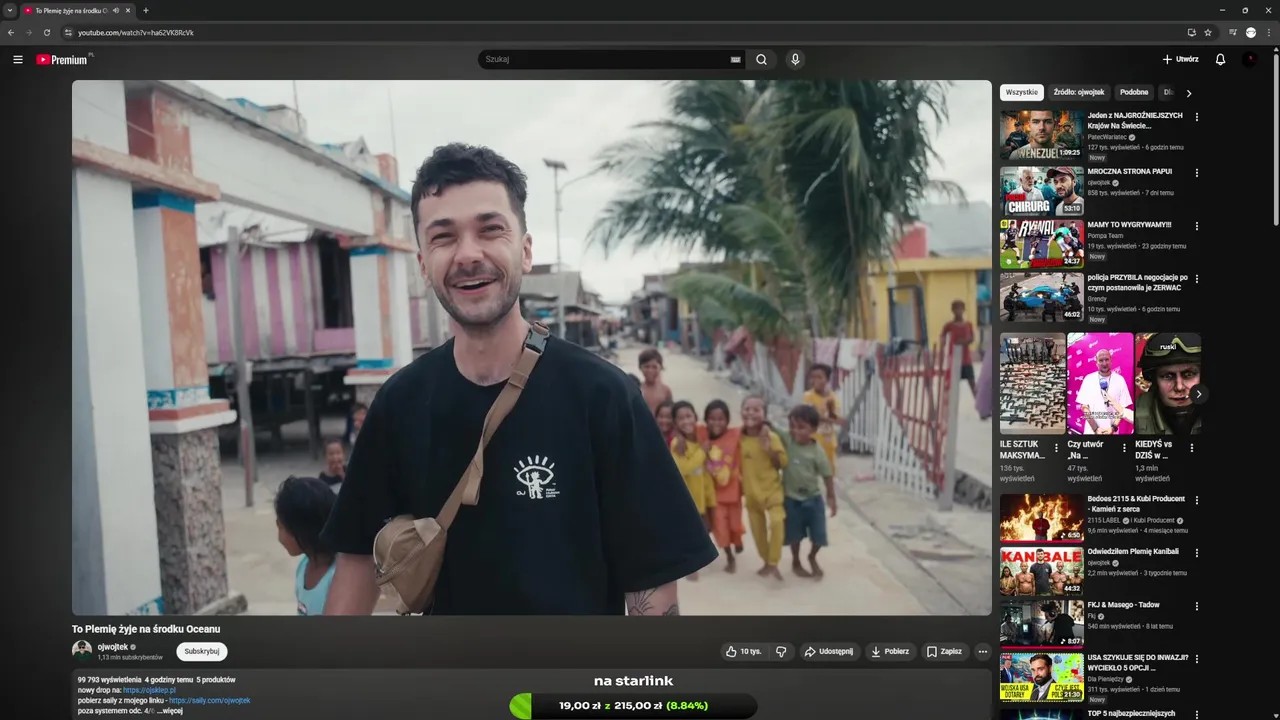Open options for the policja PRZYBIŁA video
The height and width of the screenshot is (720, 1280).
click(x=1197, y=279)
